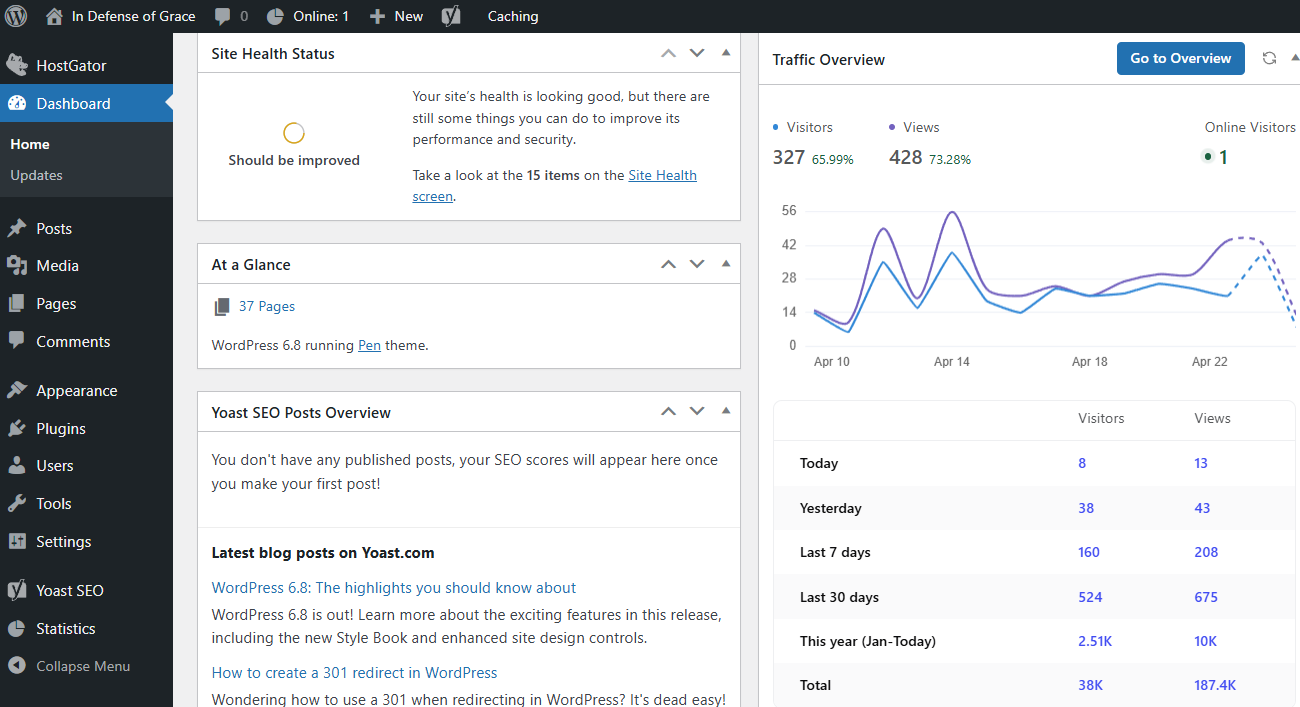Move At a Glance widget down

pos(697,264)
